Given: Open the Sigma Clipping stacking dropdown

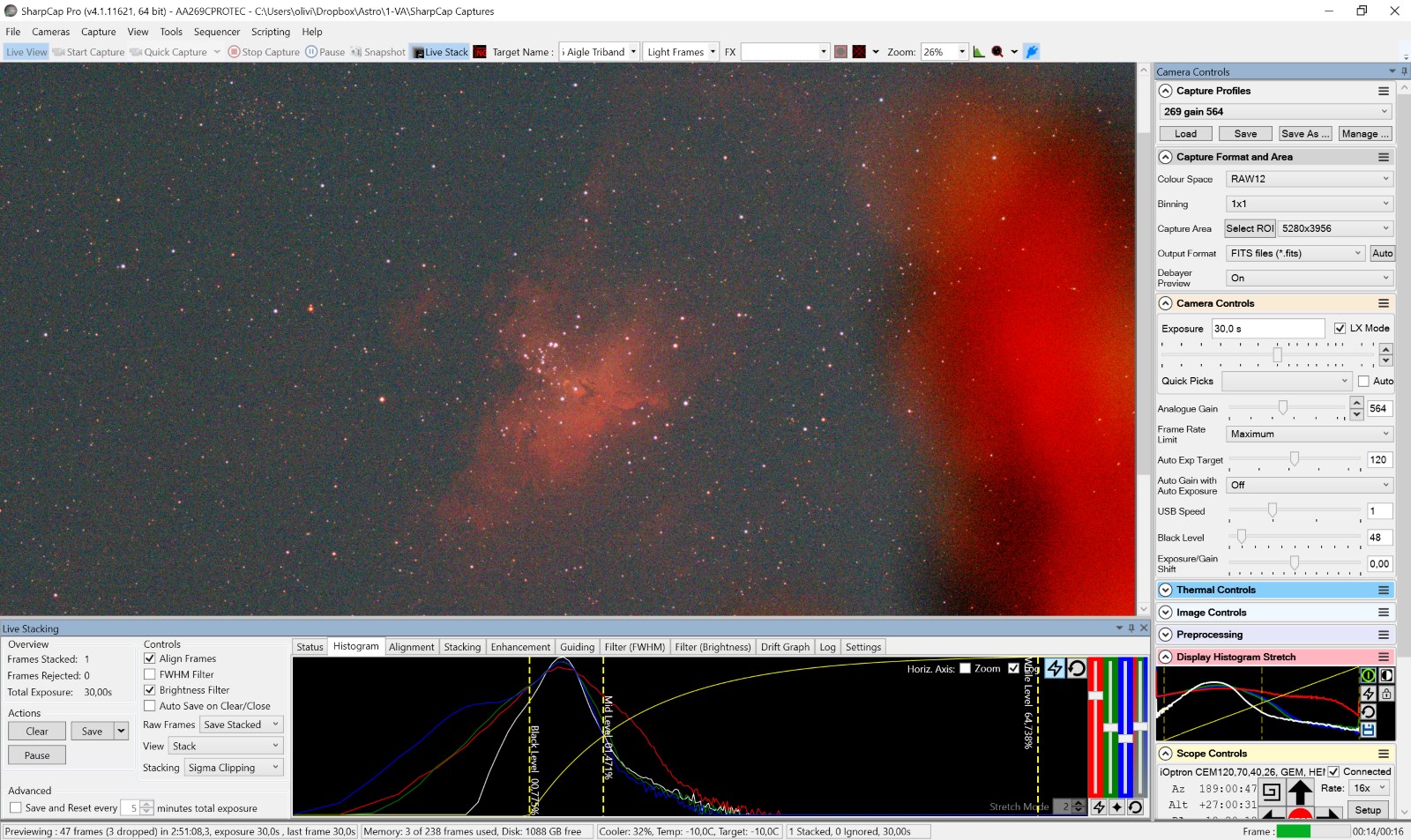Looking at the screenshot, I should (233, 768).
